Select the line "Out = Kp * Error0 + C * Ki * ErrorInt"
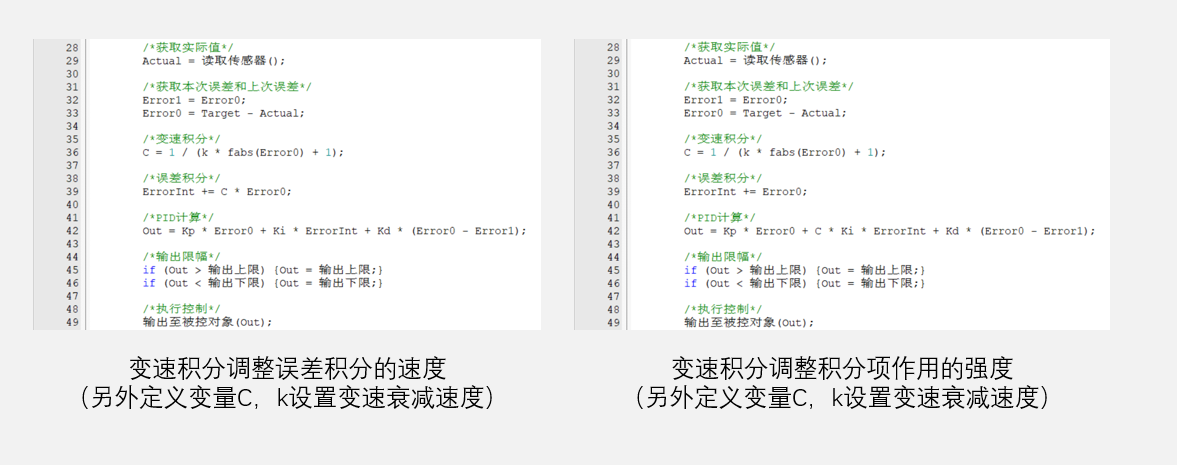Screen dimensions: 1177x465 point(889,231)
